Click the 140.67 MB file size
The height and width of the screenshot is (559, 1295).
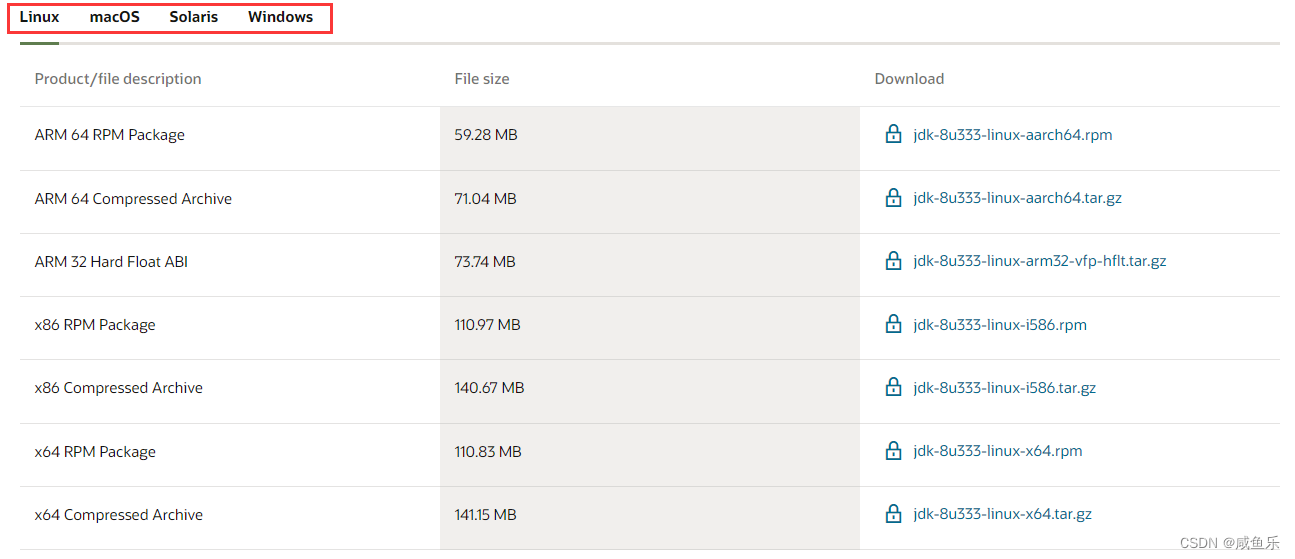point(489,387)
